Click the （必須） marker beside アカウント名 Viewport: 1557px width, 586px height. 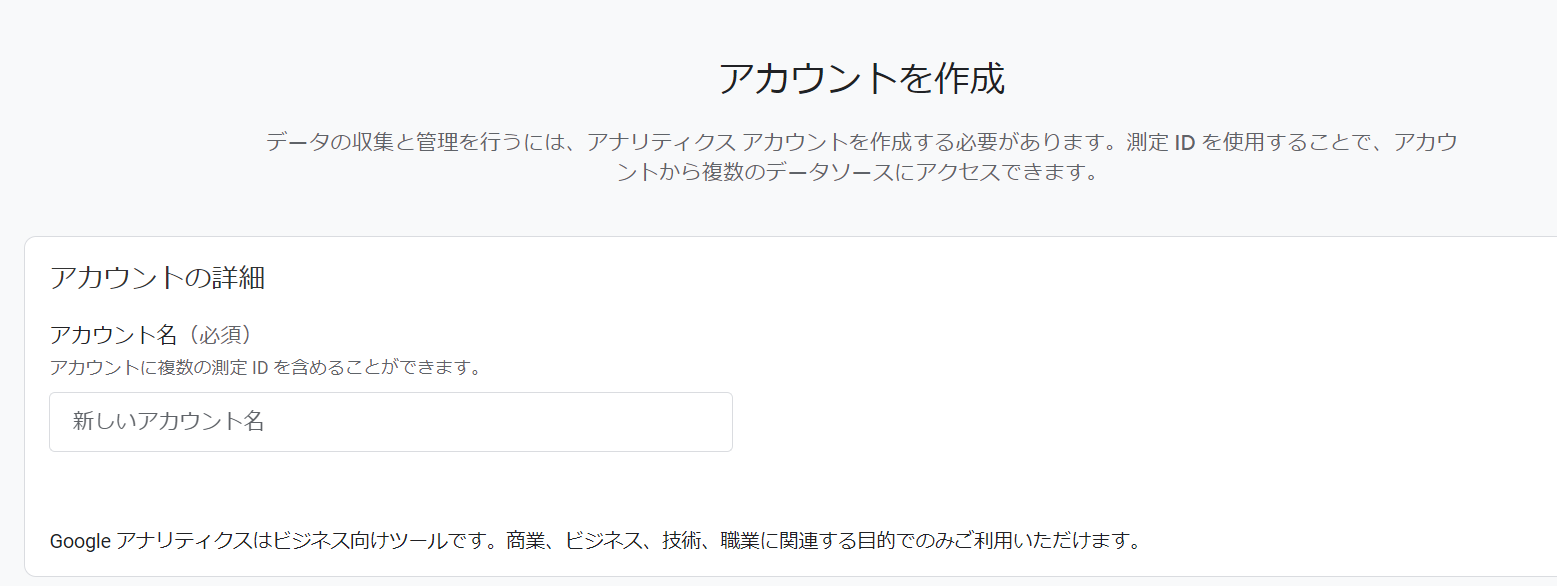coord(216,335)
